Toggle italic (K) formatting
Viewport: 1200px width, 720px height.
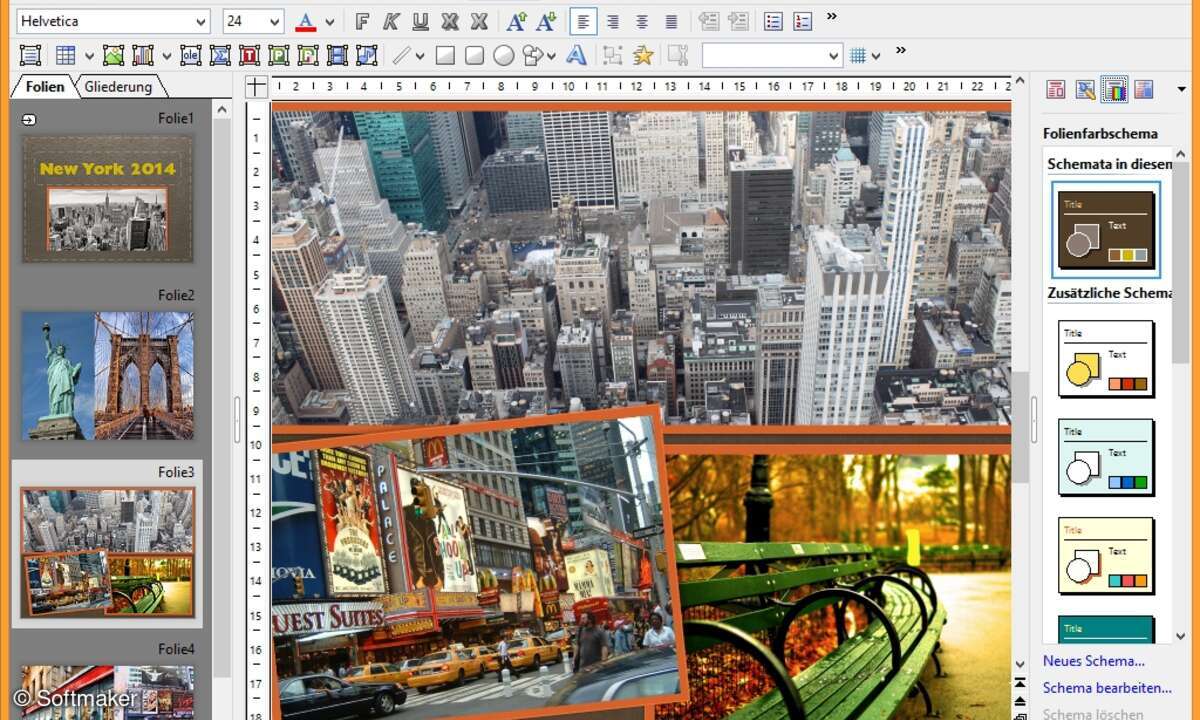click(x=392, y=21)
